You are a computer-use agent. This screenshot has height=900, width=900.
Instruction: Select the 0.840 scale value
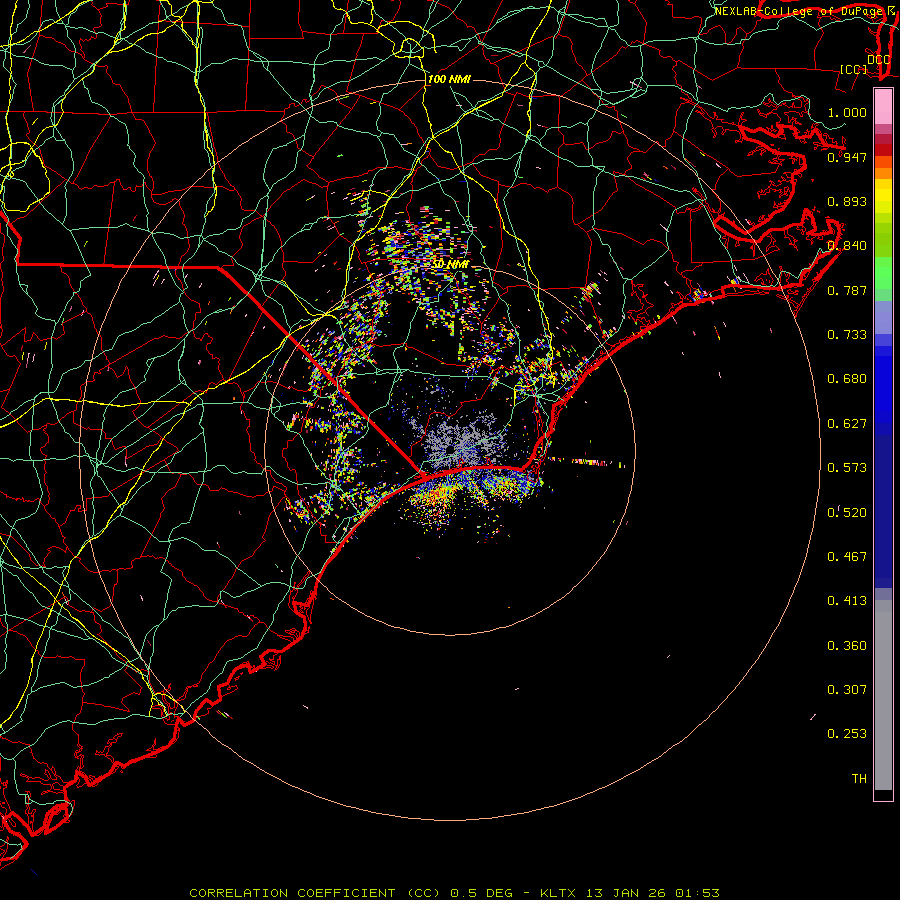tap(847, 246)
